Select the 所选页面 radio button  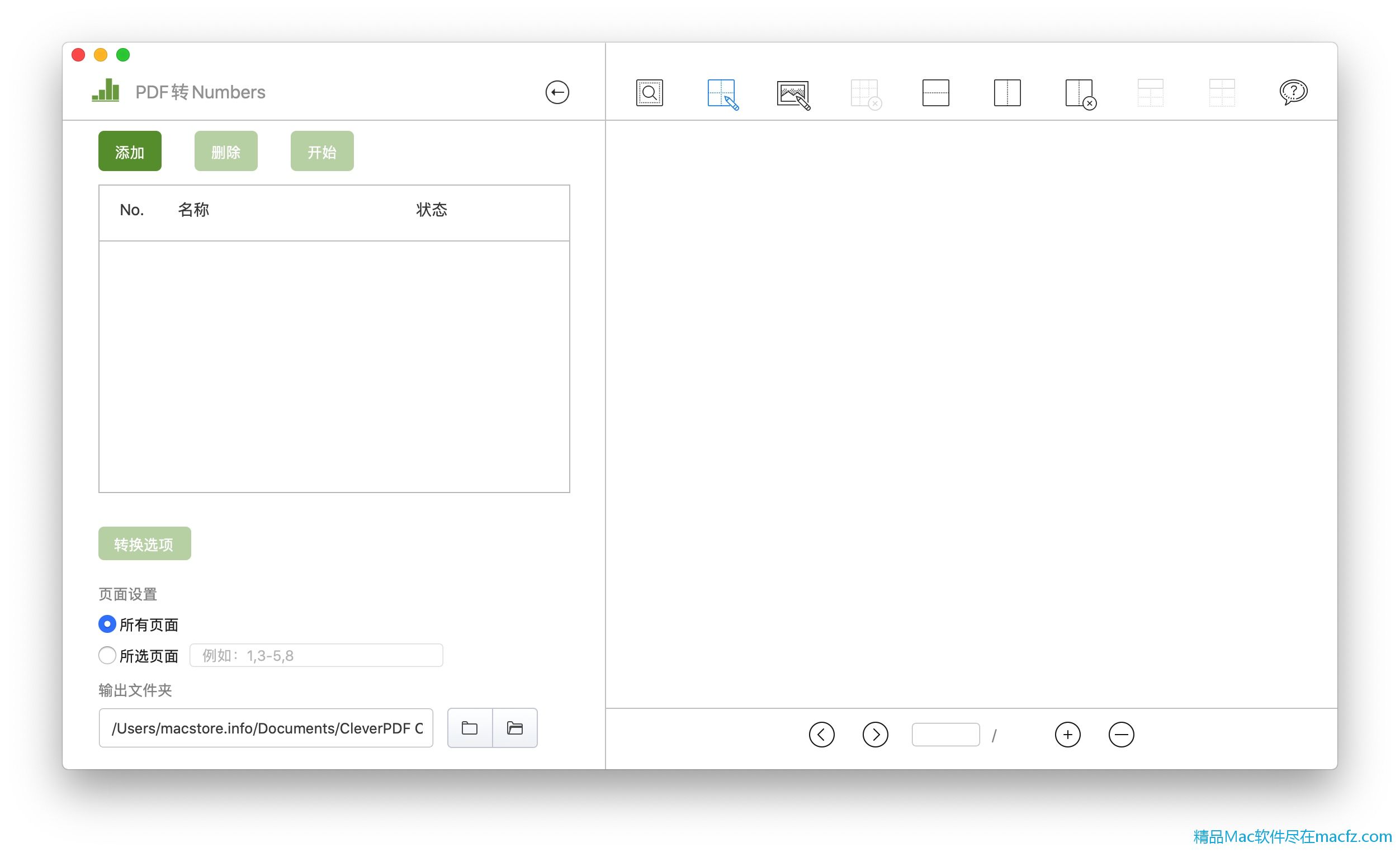coord(107,655)
